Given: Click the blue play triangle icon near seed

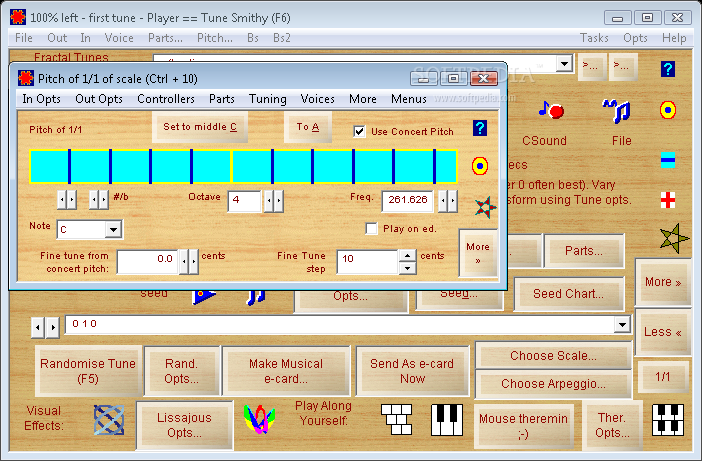Looking at the screenshot, I should [x=204, y=296].
